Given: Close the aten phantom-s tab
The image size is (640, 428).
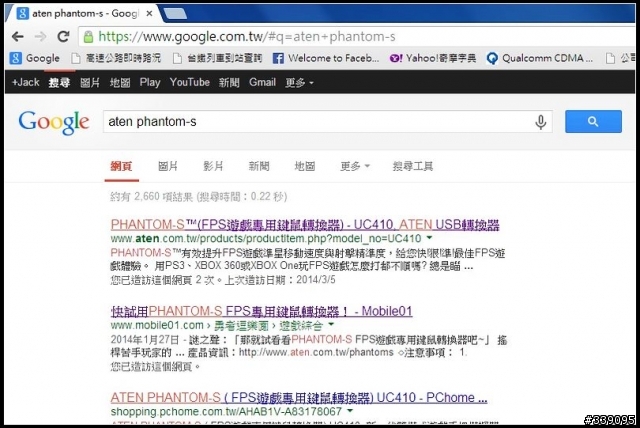Looking at the screenshot, I should click(149, 13).
